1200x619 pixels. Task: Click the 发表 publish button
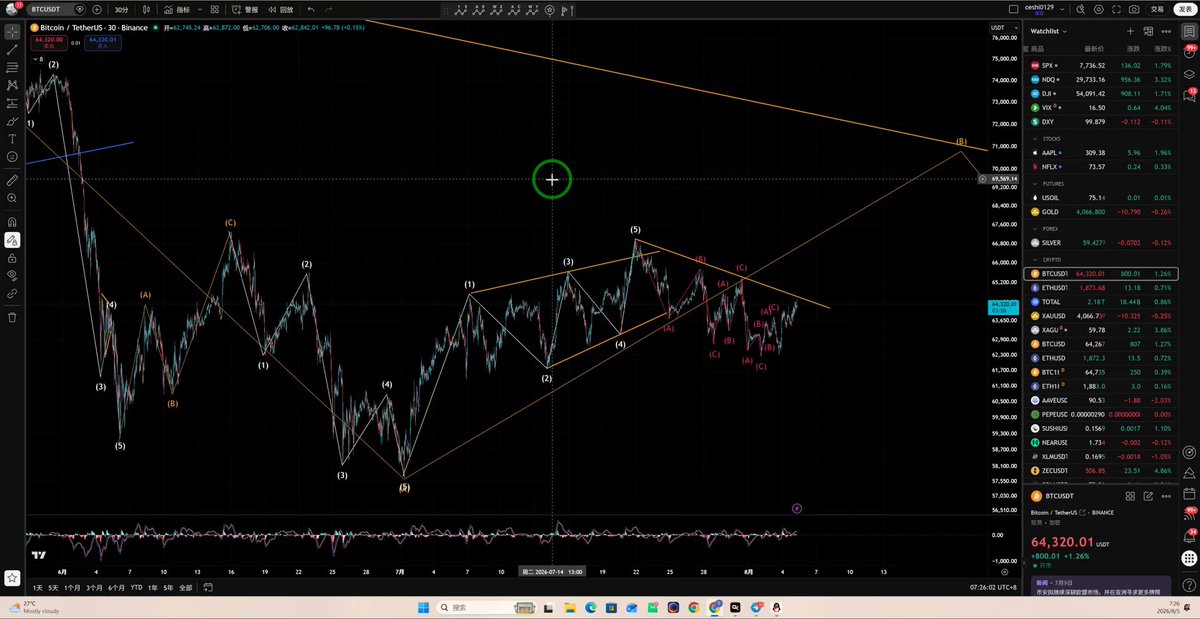coord(1185,9)
